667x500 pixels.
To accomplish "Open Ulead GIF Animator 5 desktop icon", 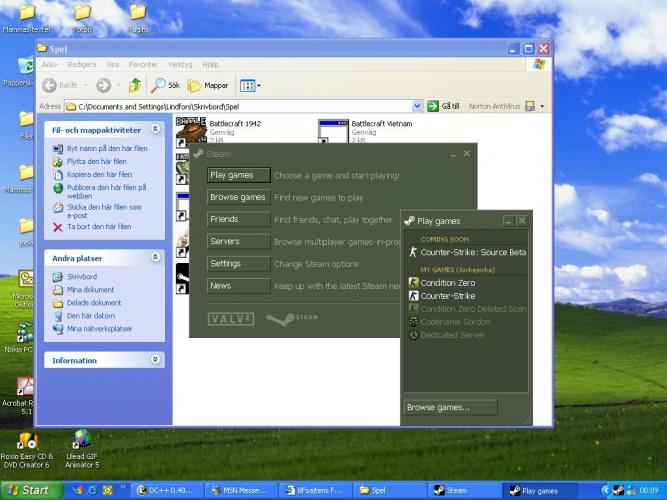I will pos(82,440).
